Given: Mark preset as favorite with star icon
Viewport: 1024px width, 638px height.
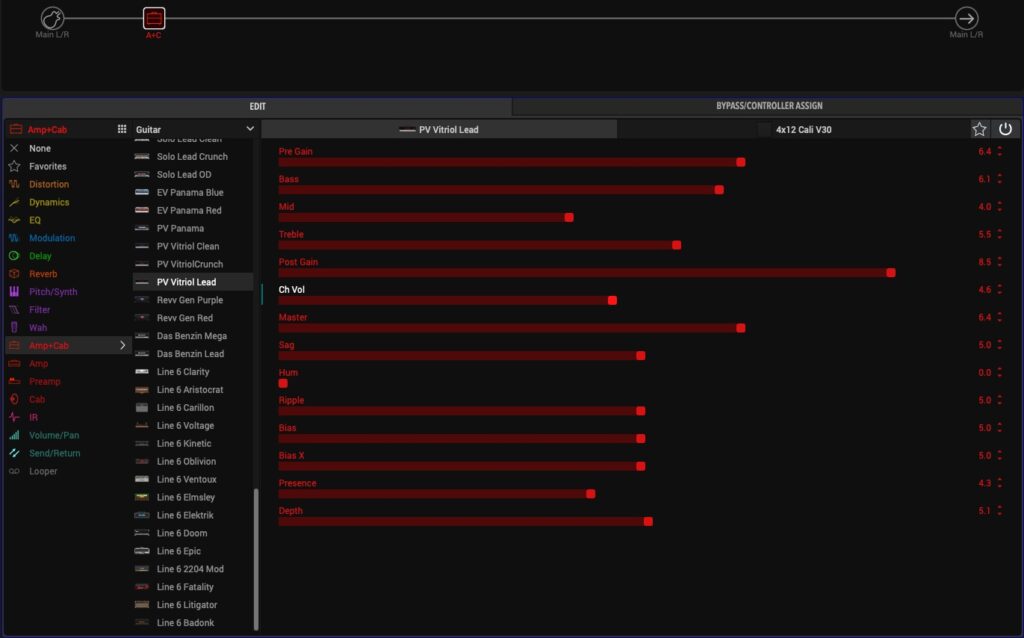Looking at the screenshot, I should pos(979,129).
